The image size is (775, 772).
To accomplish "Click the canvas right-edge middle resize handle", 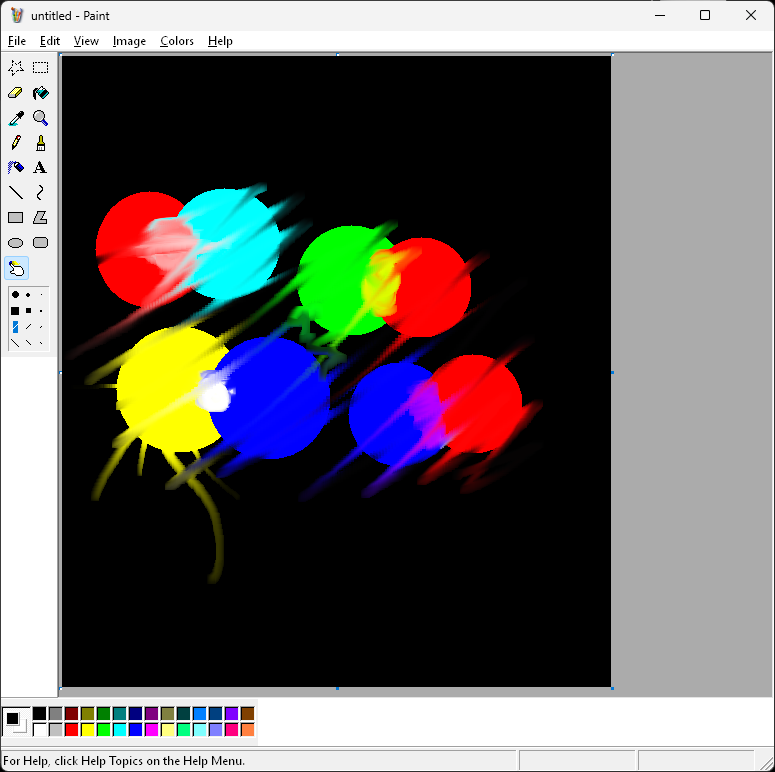I will tap(612, 372).
